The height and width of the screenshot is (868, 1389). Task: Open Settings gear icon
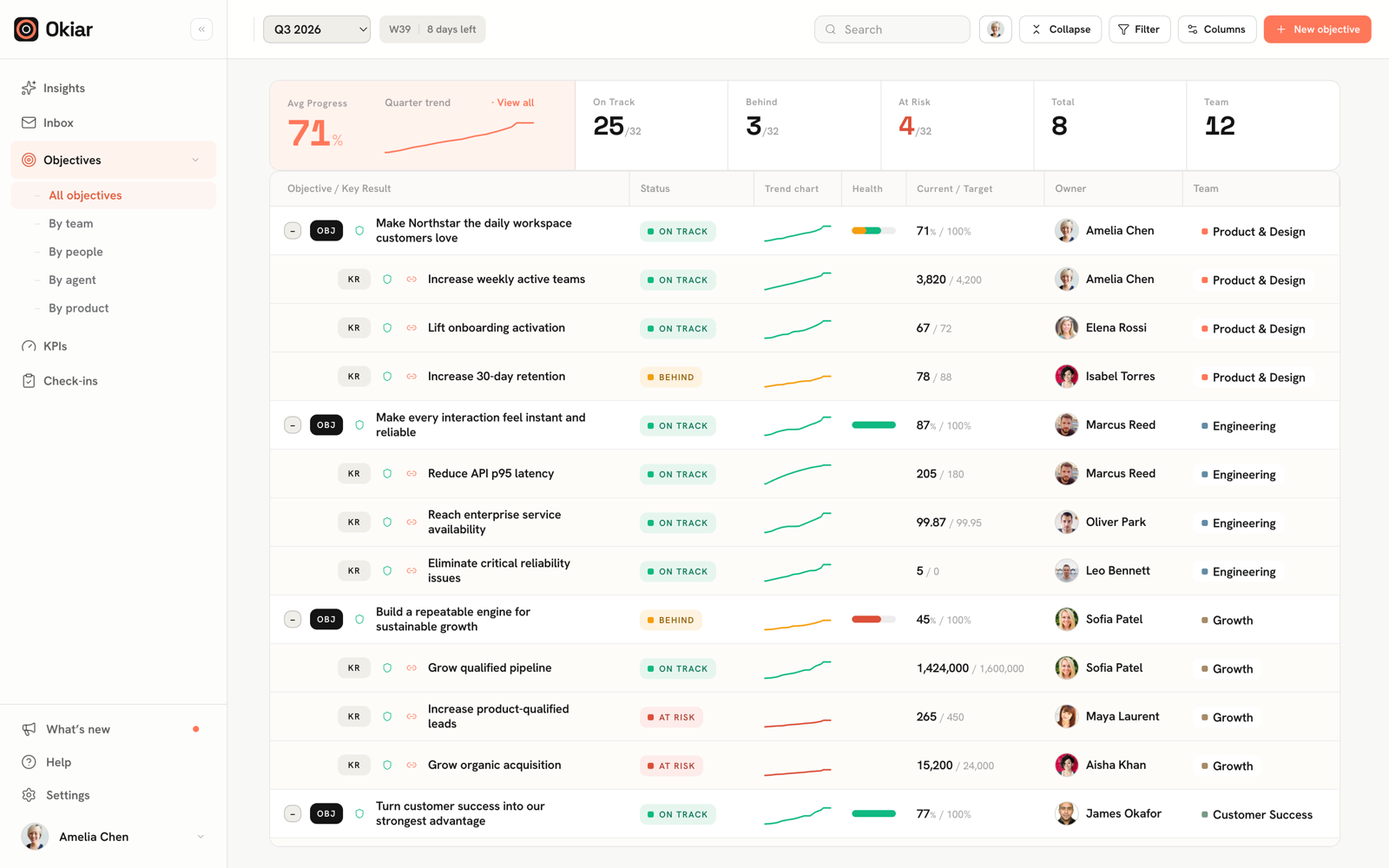[x=29, y=795]
